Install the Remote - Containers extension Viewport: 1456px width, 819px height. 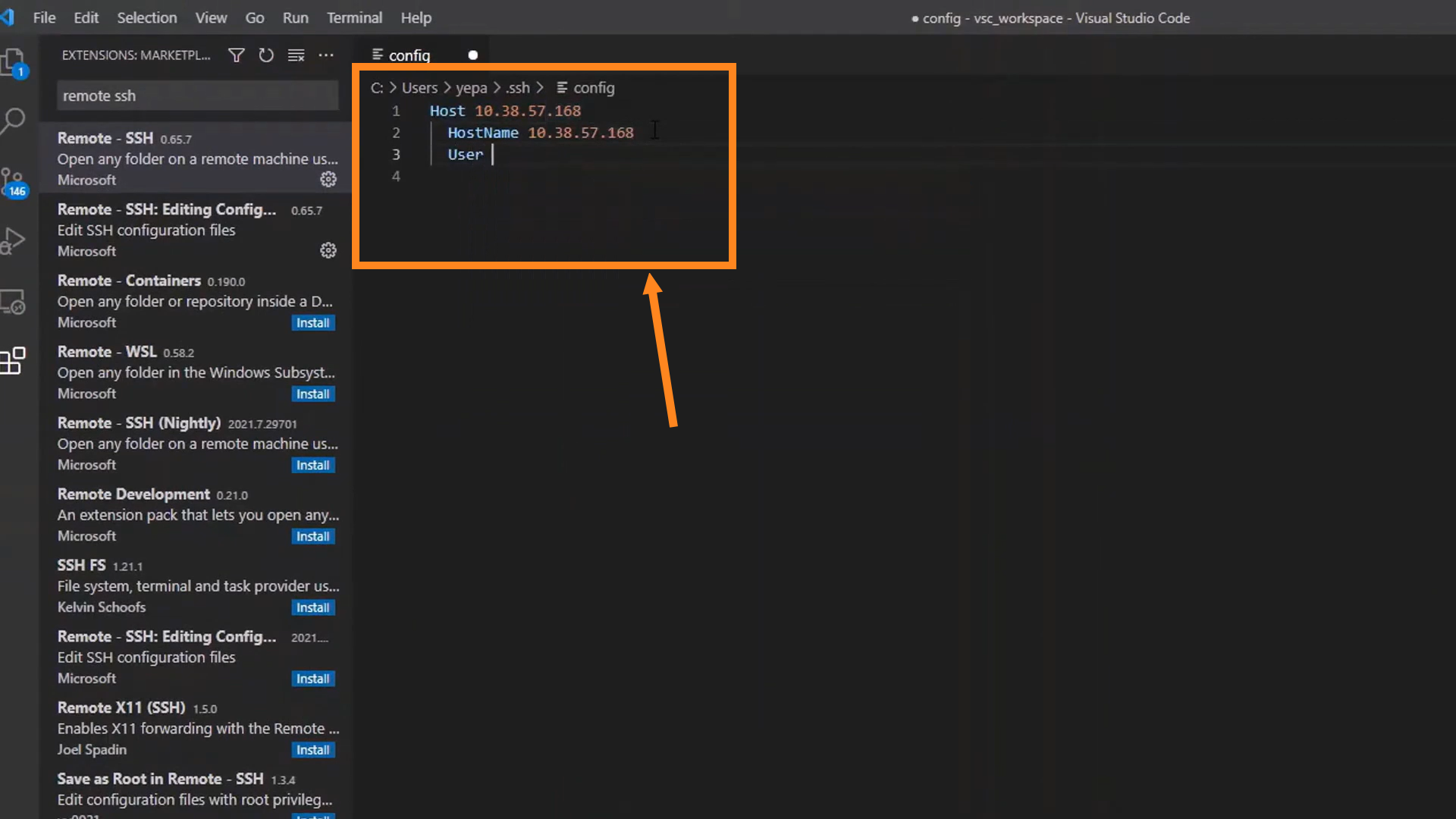312,323
